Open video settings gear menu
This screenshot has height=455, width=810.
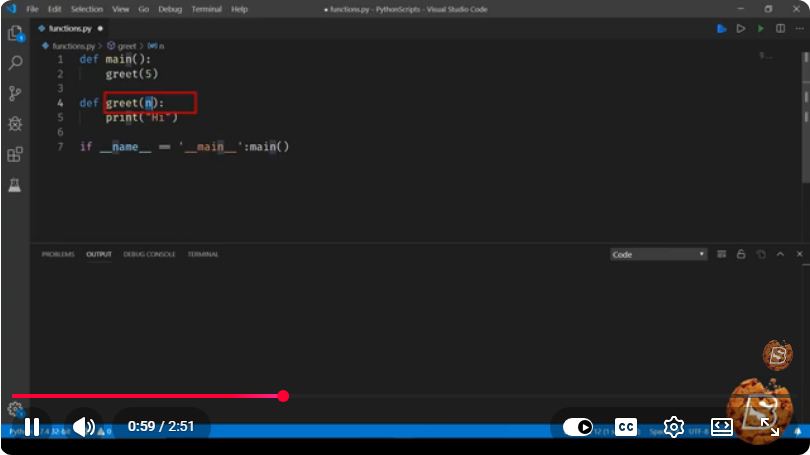[x=674, y=427]
